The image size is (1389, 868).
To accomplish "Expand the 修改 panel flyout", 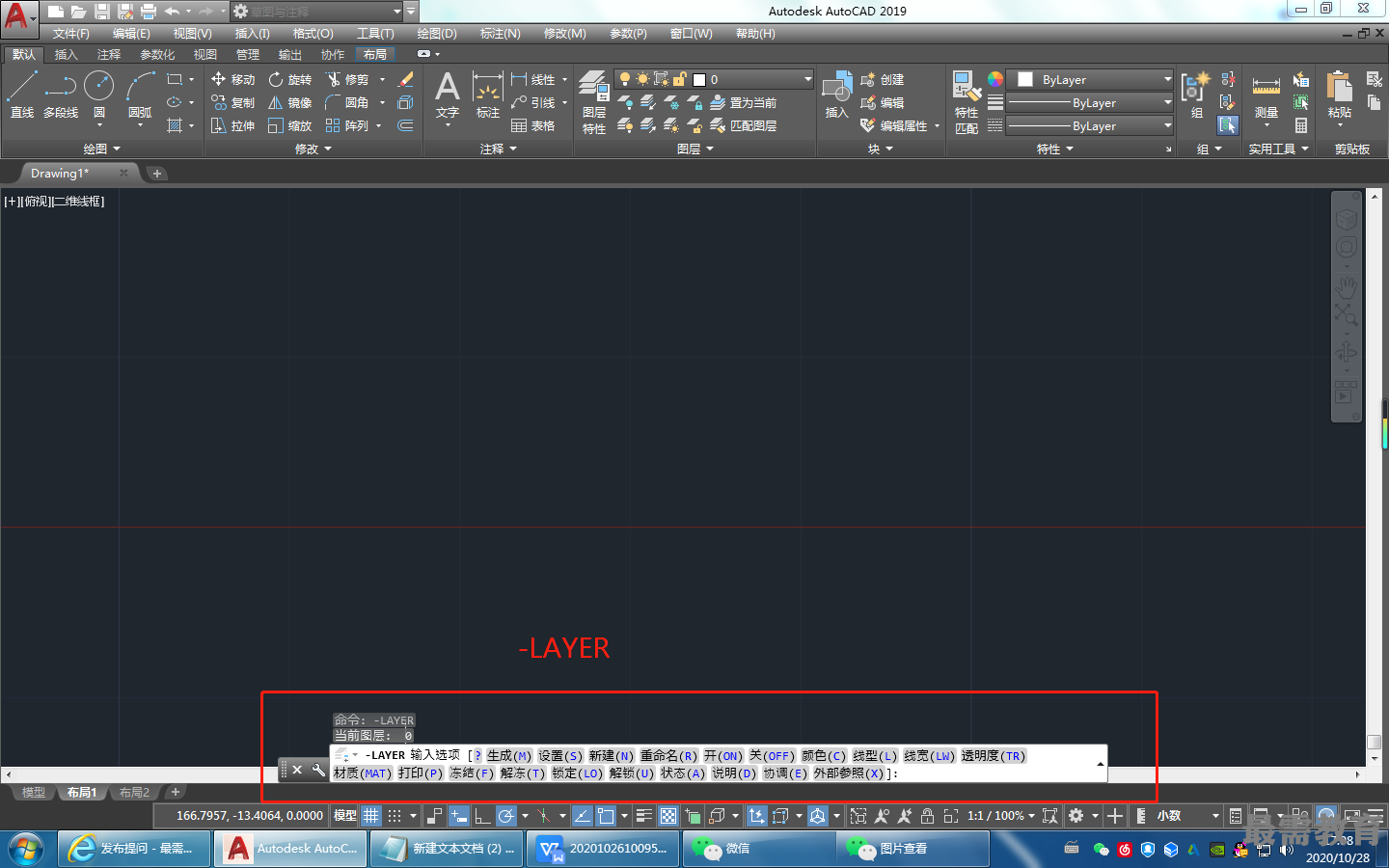I will click(x=313, y=149).
